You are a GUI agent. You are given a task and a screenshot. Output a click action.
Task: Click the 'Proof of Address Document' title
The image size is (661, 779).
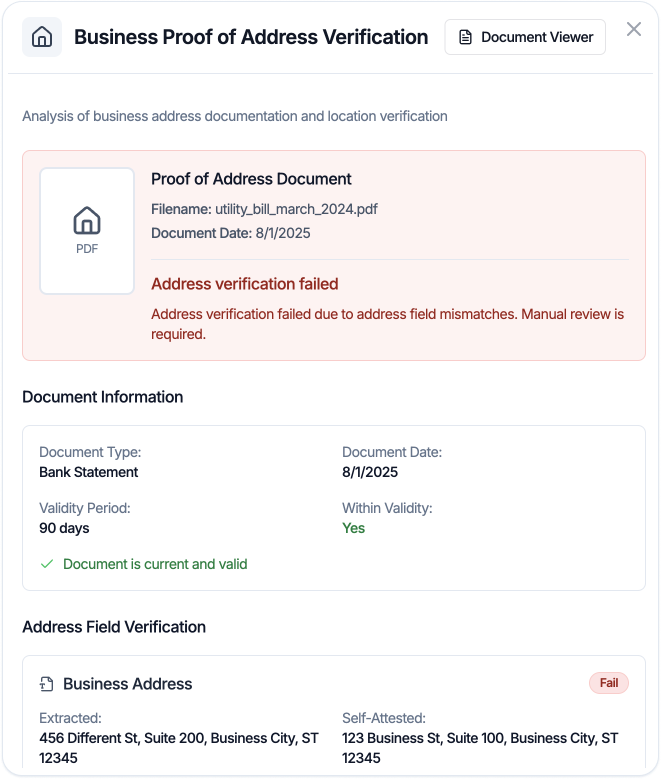click(251, 179)
